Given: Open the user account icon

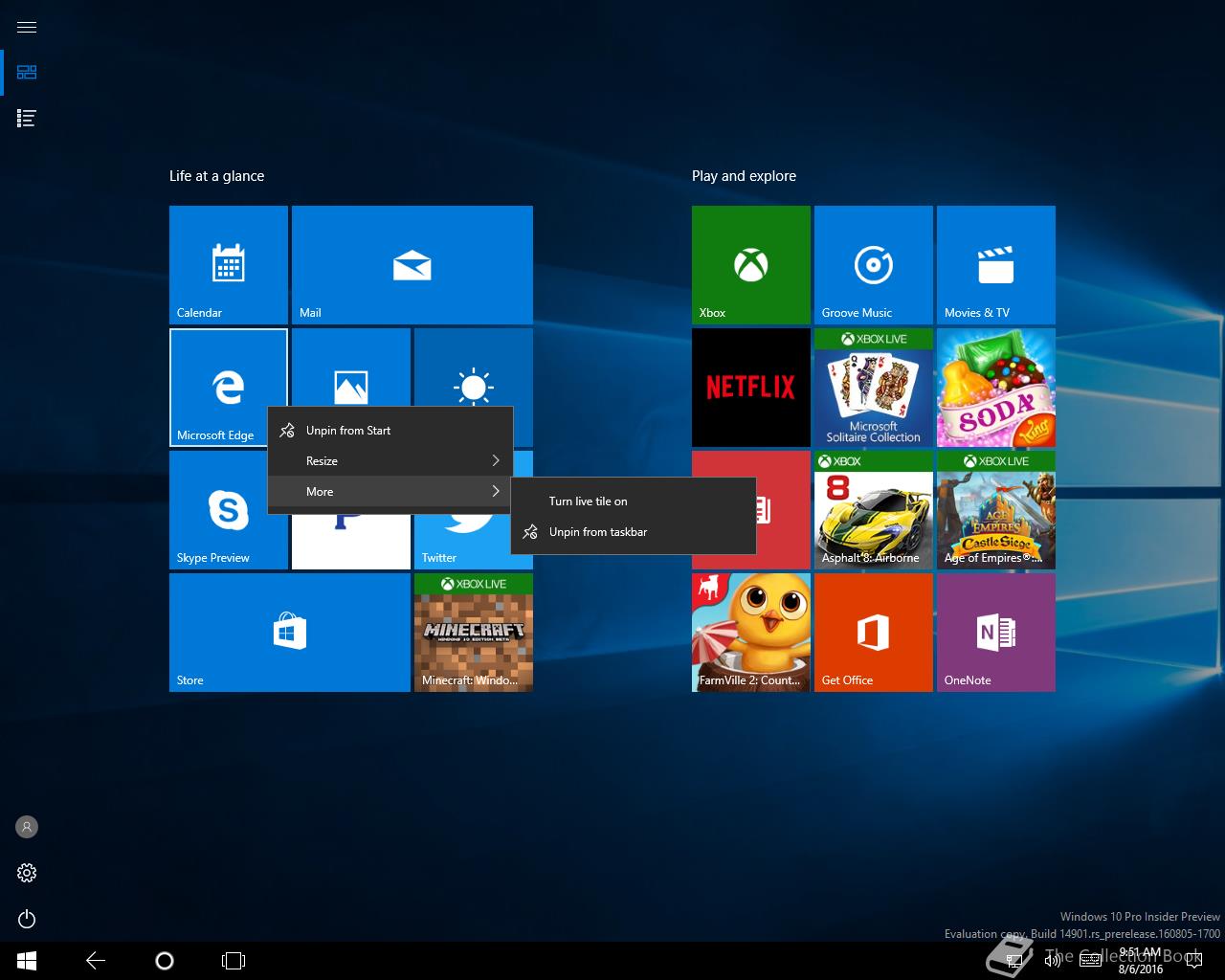Looking at the screenshot, I should point(27,827).
